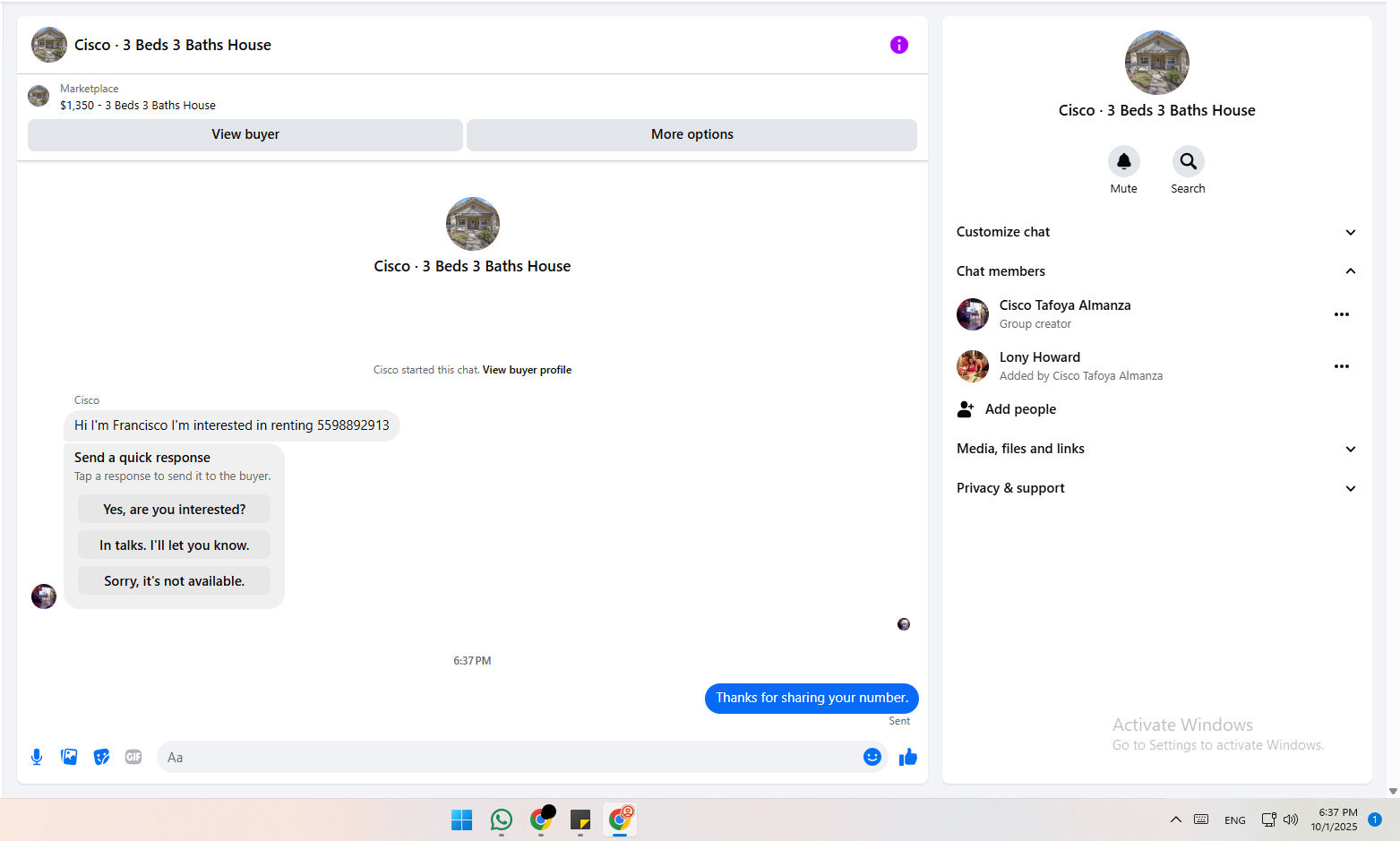Open WhatsApp from the taskbar

[502, 820]
